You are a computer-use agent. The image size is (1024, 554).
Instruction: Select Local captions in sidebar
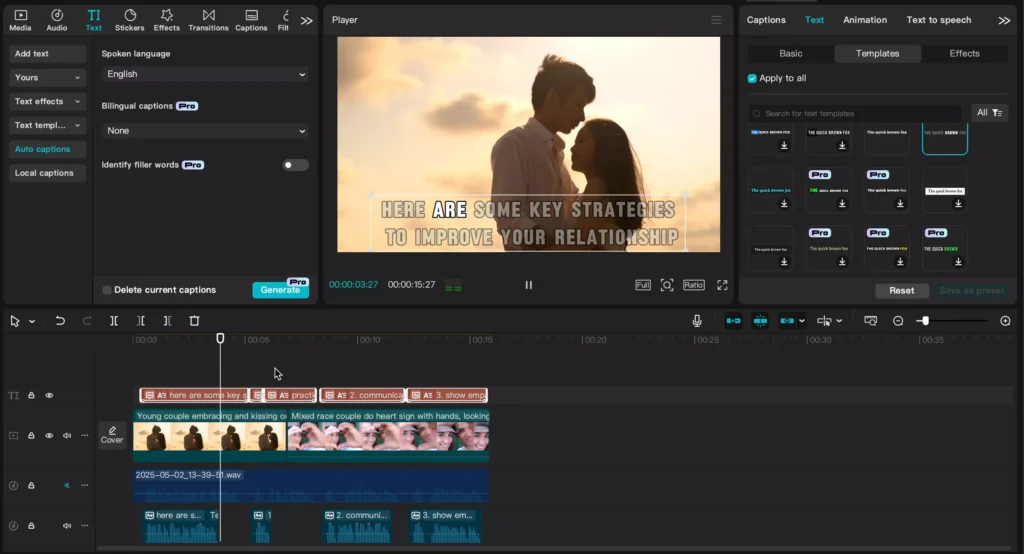point(47,173)
